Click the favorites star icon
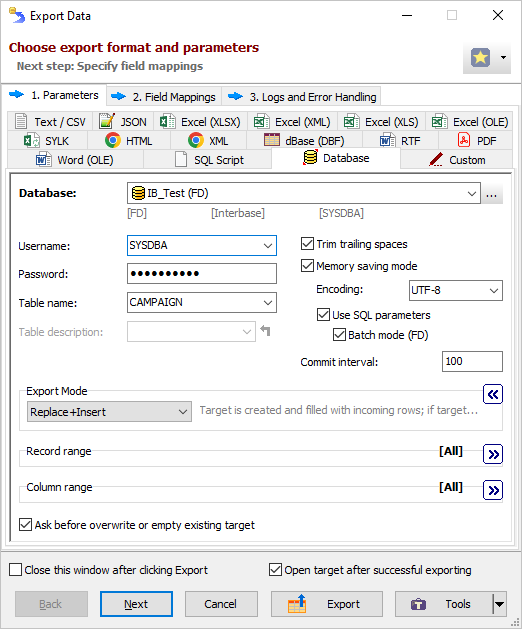Image resolution: width=522 pixels, height=629 pixels. 480,58
